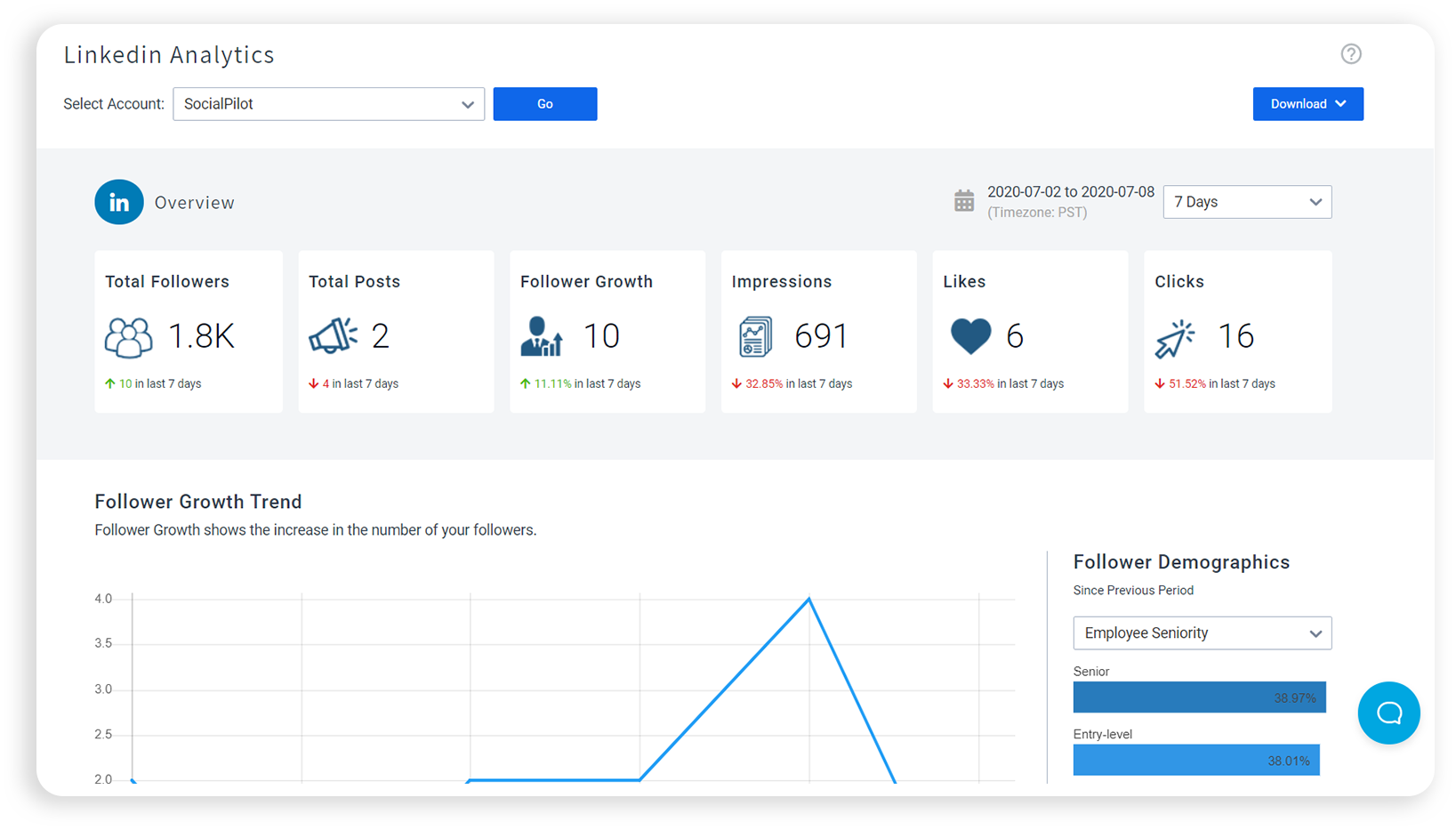Click the 16 clicks value
Viewport: 1456px width, 830px height.
pyautogui.click(x=1235, y=336)
